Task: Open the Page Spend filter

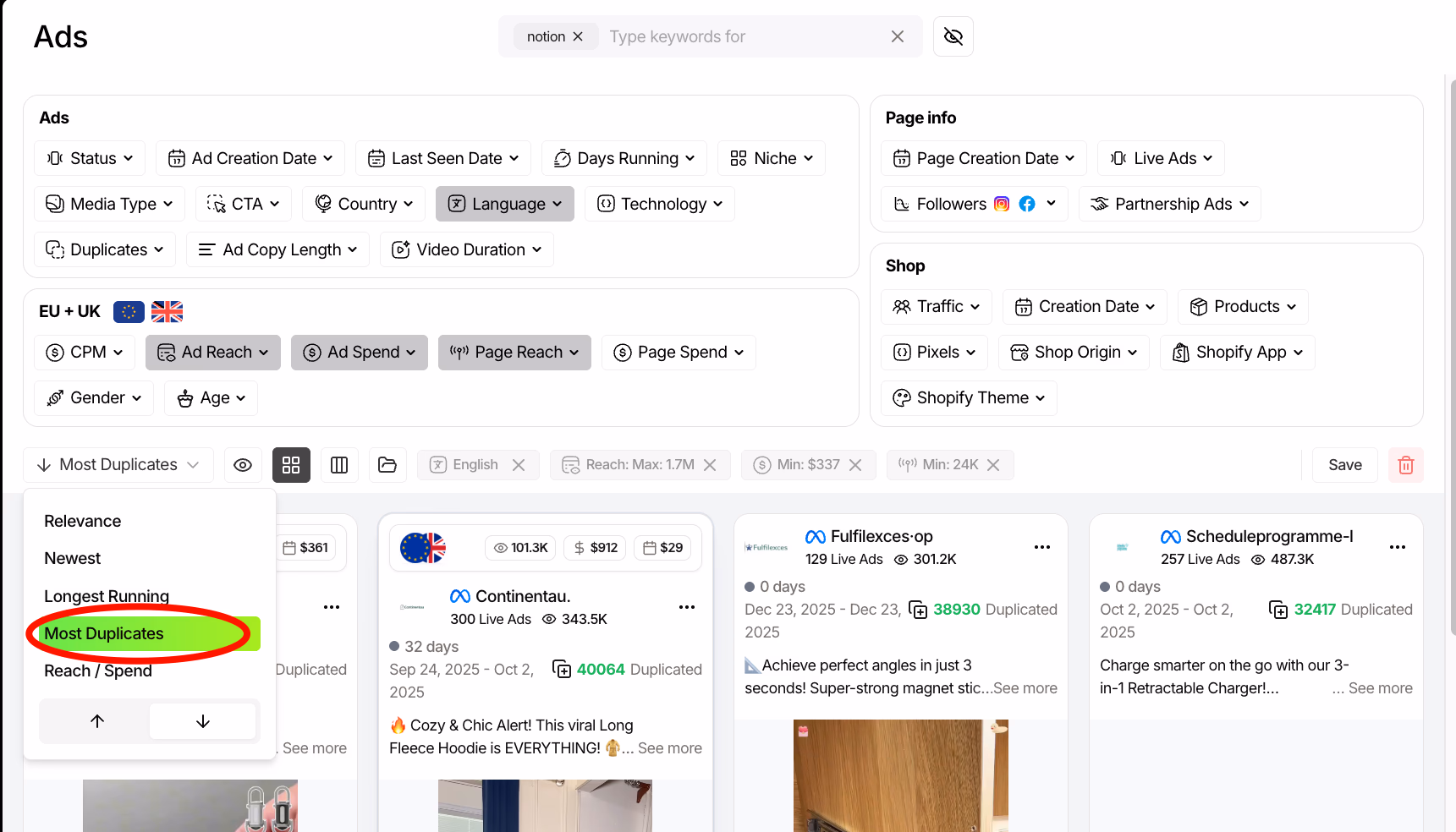Action: pyautogui.click(x=679, y=353)
